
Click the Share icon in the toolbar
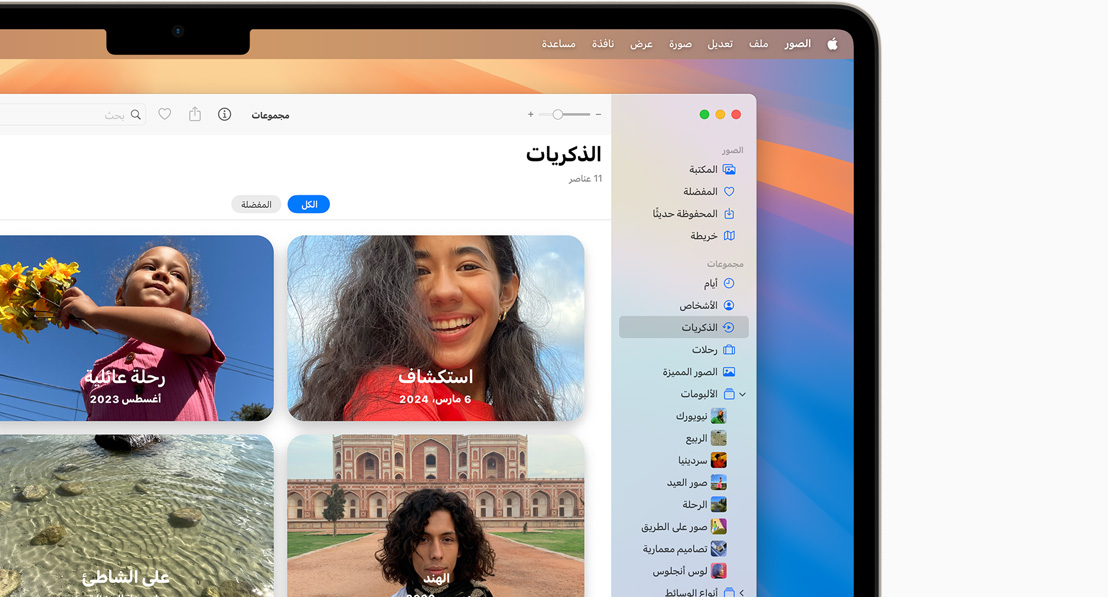click(195, 115)
